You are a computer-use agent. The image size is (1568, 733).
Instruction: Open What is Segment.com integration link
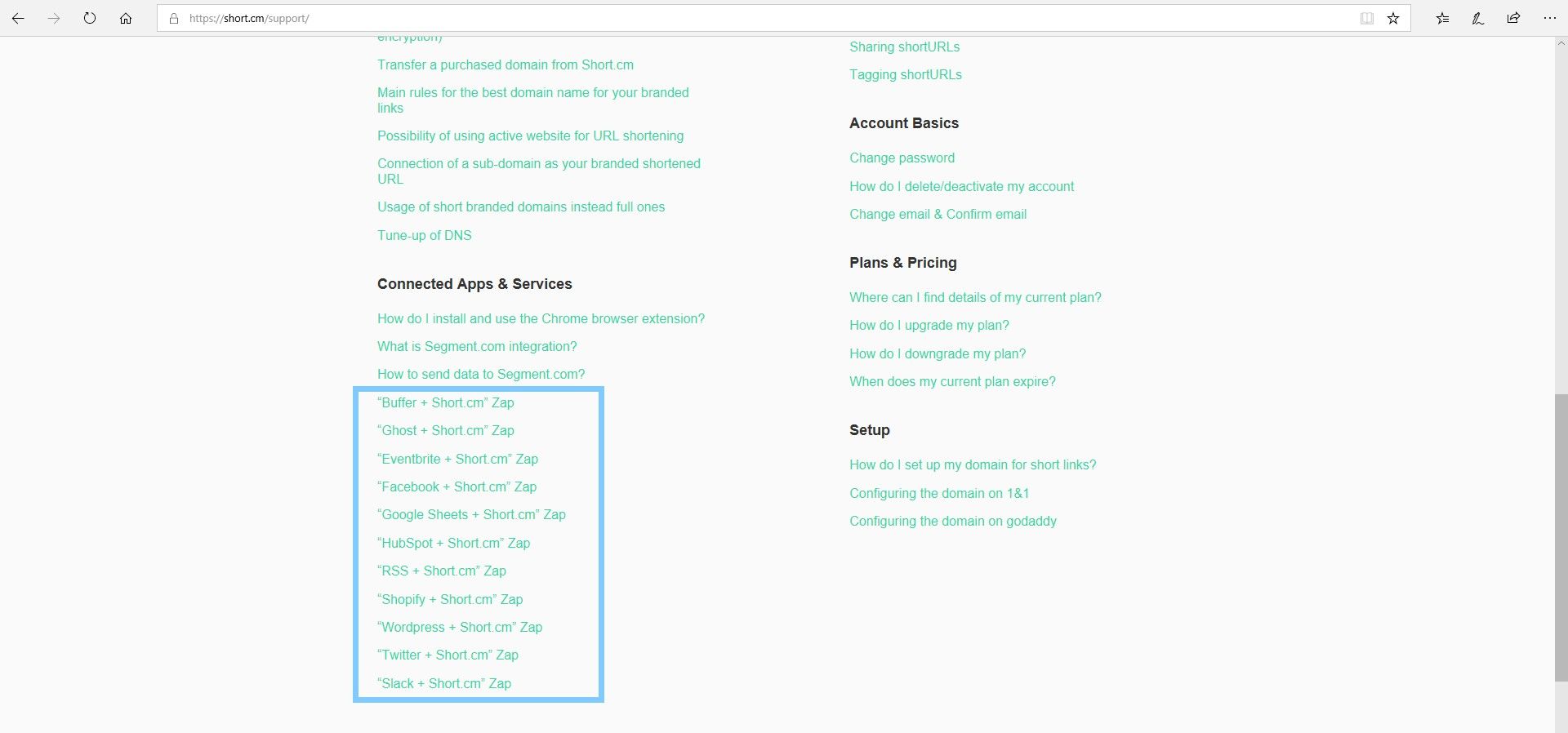click(477, 346)
